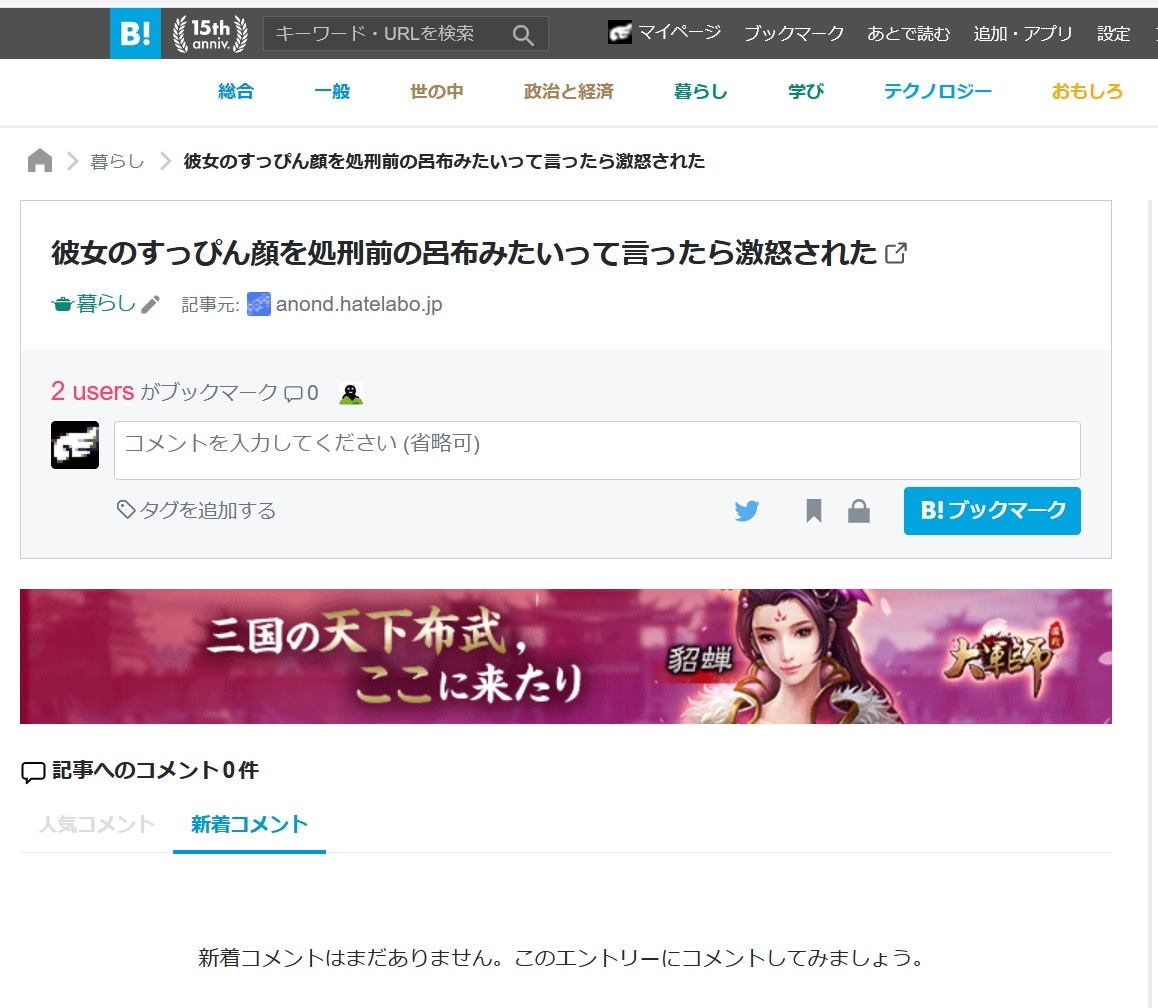
Task: Click タグを追加する to add tags
Action: tap(196, 510)
